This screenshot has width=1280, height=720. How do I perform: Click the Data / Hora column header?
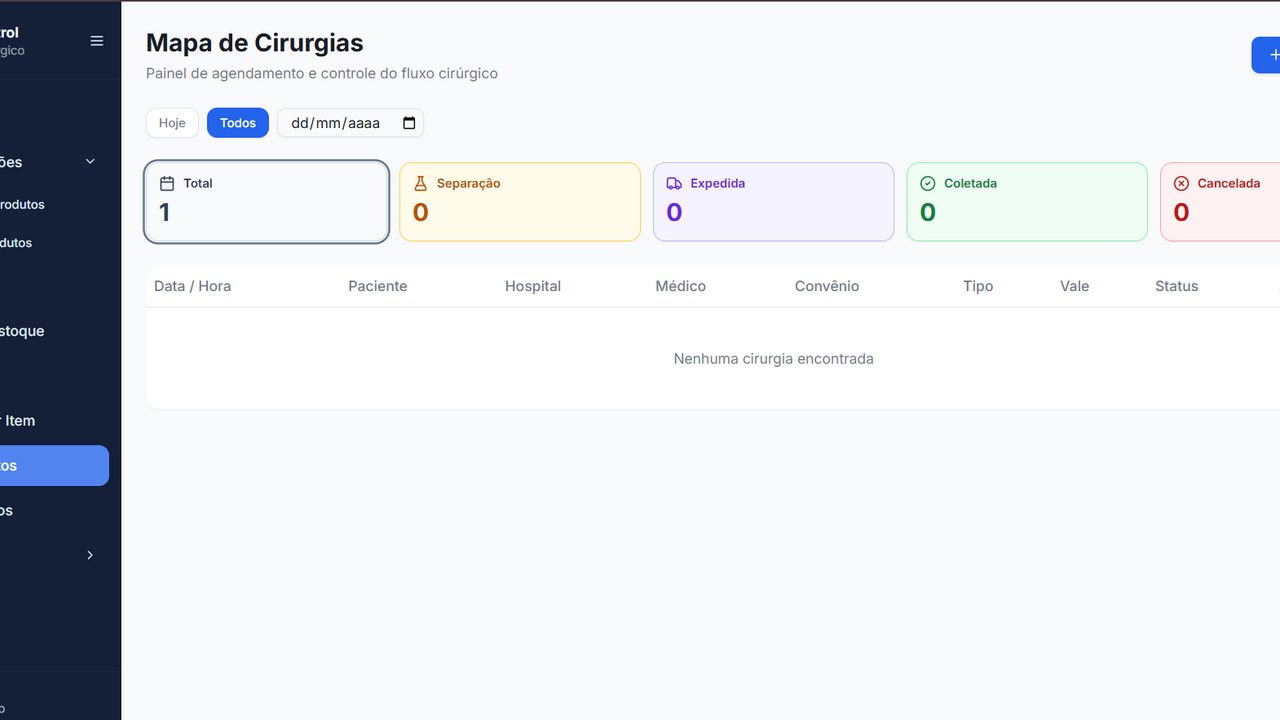coord(192,286)
